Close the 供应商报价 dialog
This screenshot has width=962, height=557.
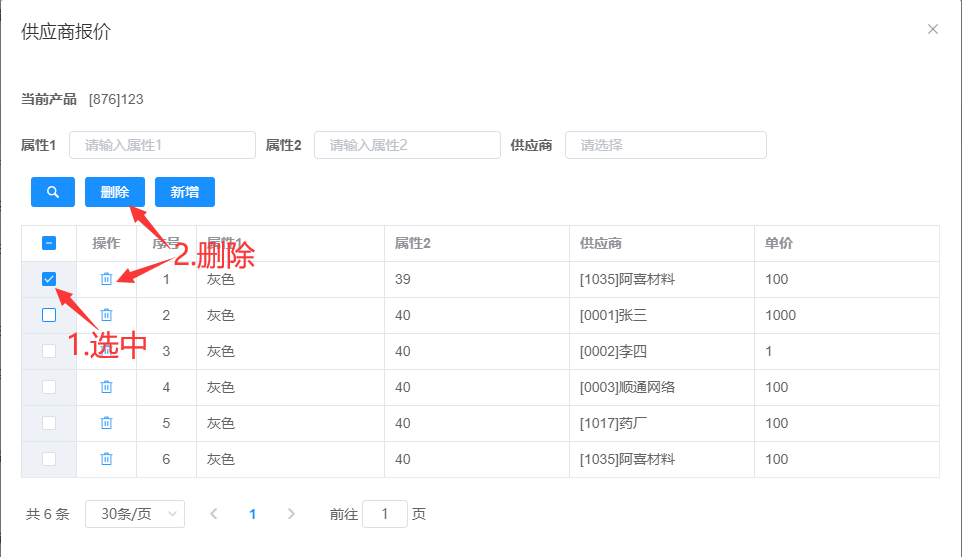click(932, 29)
